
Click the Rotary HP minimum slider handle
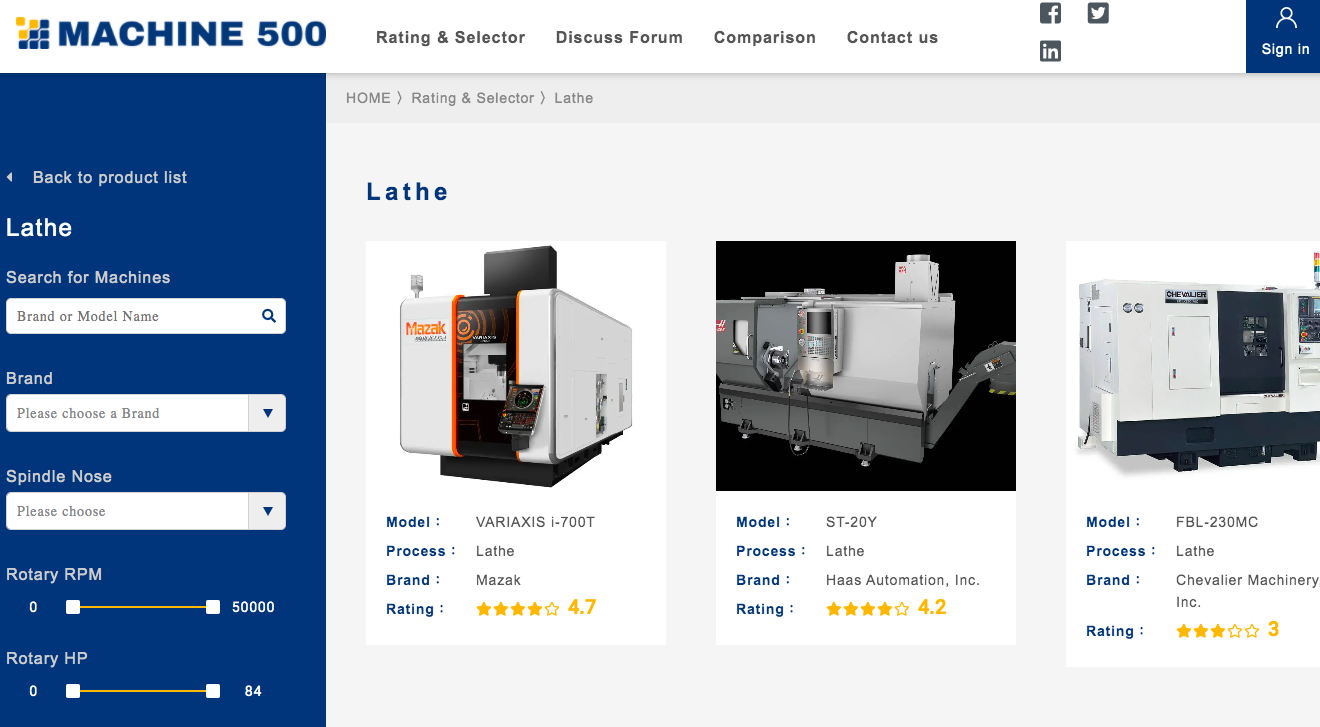click(72, 691)
